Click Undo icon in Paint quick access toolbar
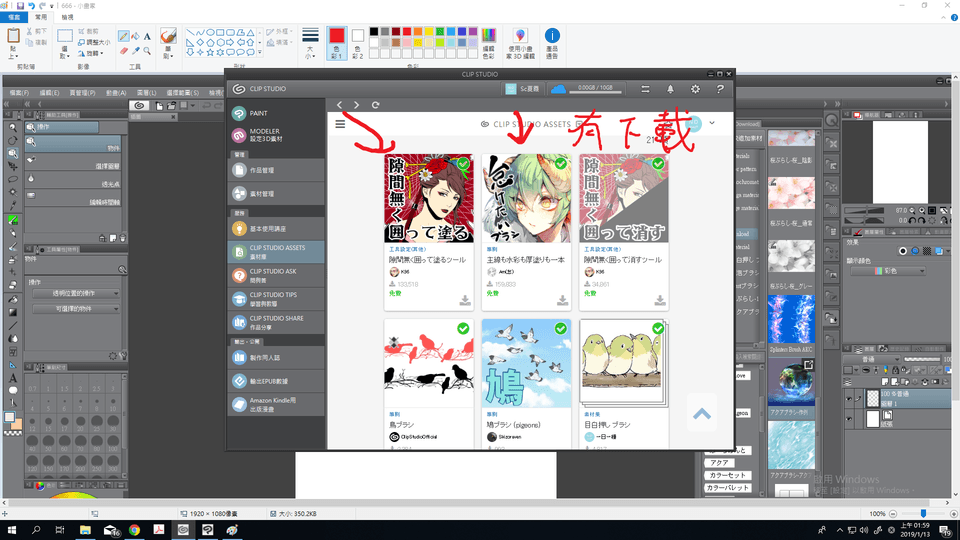The width and height of the screenshot is (960, 540). pyautogui.click(x=32, y=6)
